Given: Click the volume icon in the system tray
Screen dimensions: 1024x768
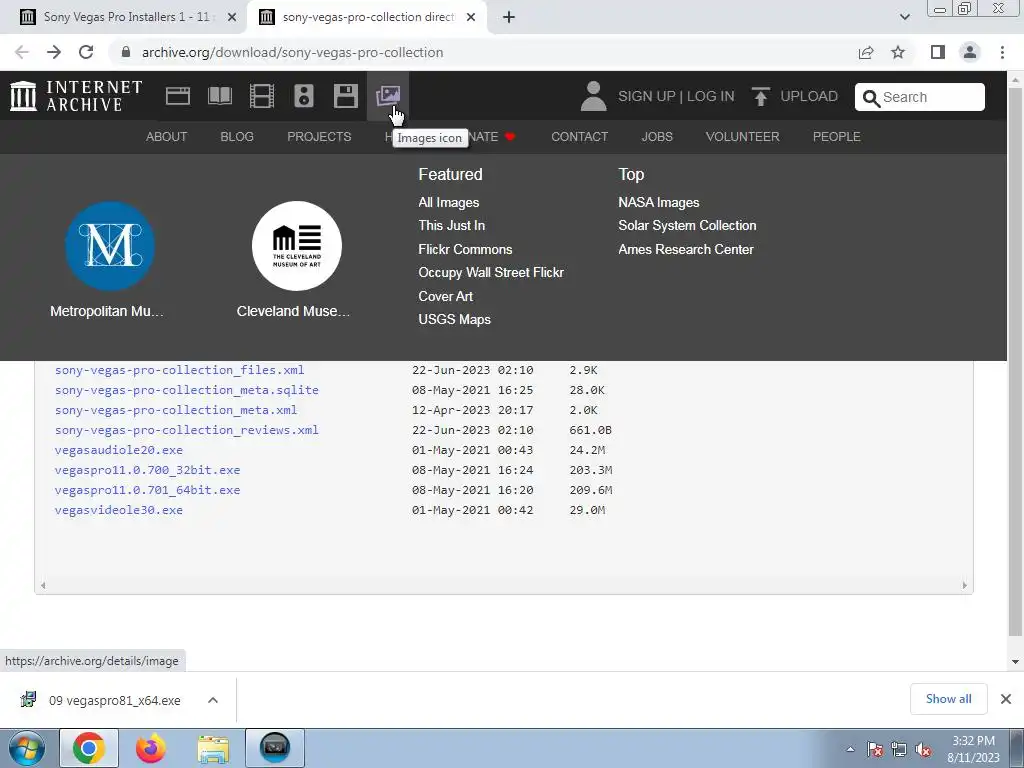Looking at the screenshot, I should tap(923, 750).
